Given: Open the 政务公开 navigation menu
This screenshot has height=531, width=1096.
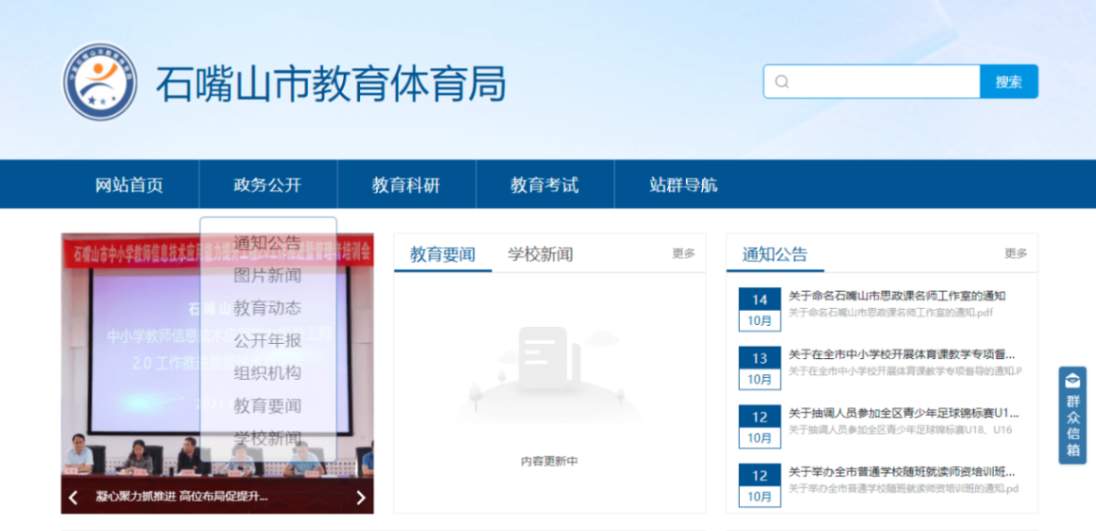Looking at the screenshot, I should click(267, 185).
